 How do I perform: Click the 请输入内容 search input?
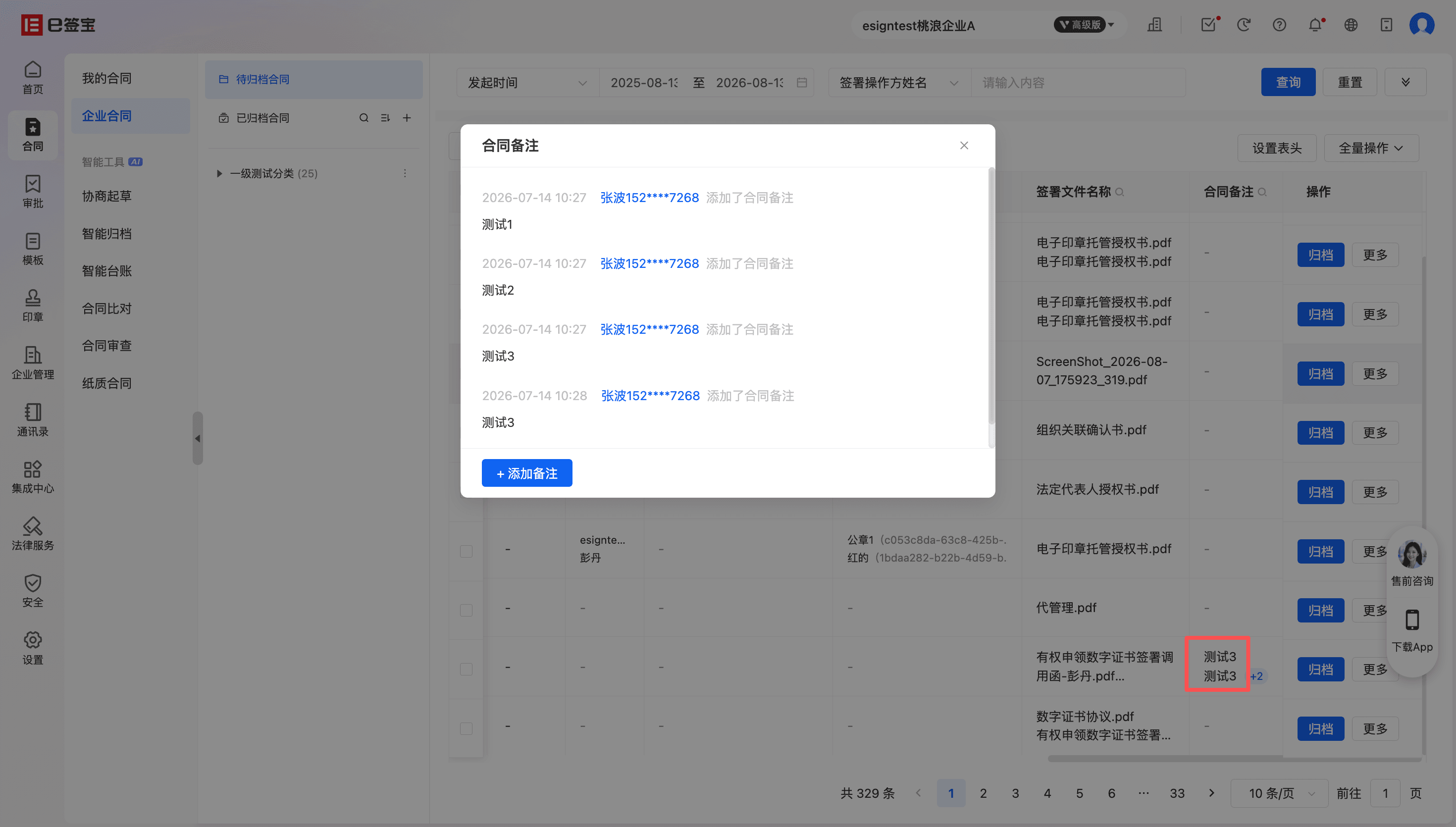1078,82
